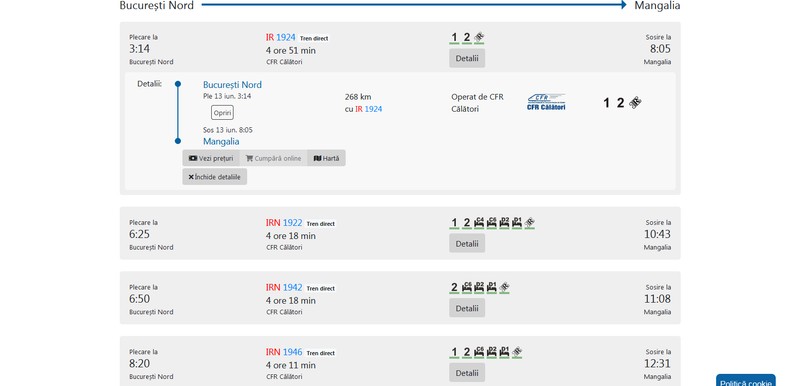The height and width of the screenshot is (386, 800).
Task: Open train number 1924 link in header row
Action: point(286,37)
